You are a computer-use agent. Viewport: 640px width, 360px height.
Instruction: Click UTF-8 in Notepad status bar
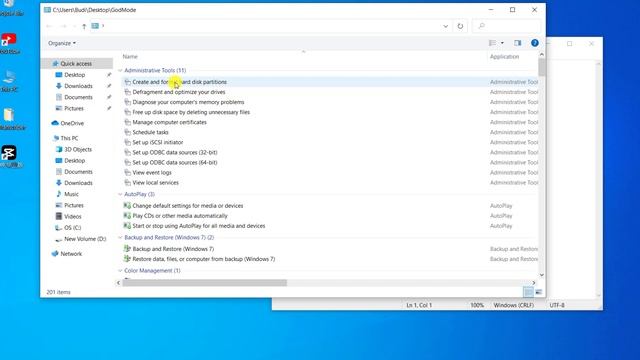[557, 305]
